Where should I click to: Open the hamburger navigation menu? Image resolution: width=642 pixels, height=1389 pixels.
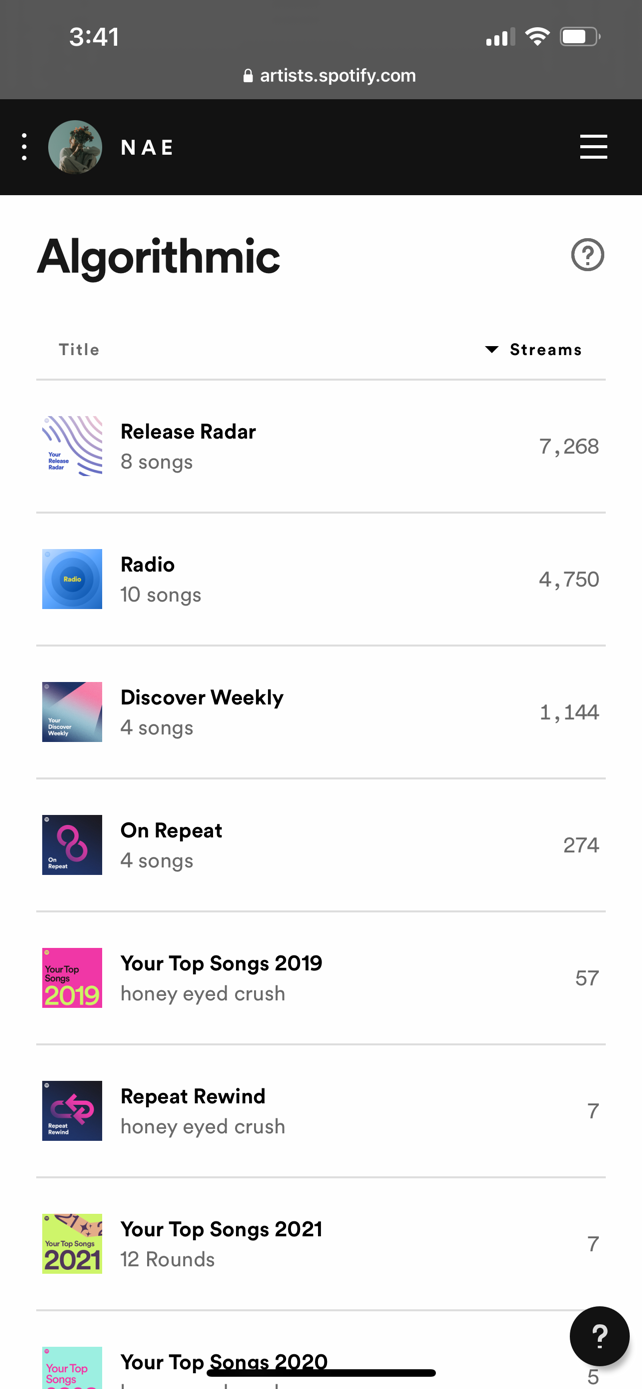click(x=593, y=147)
